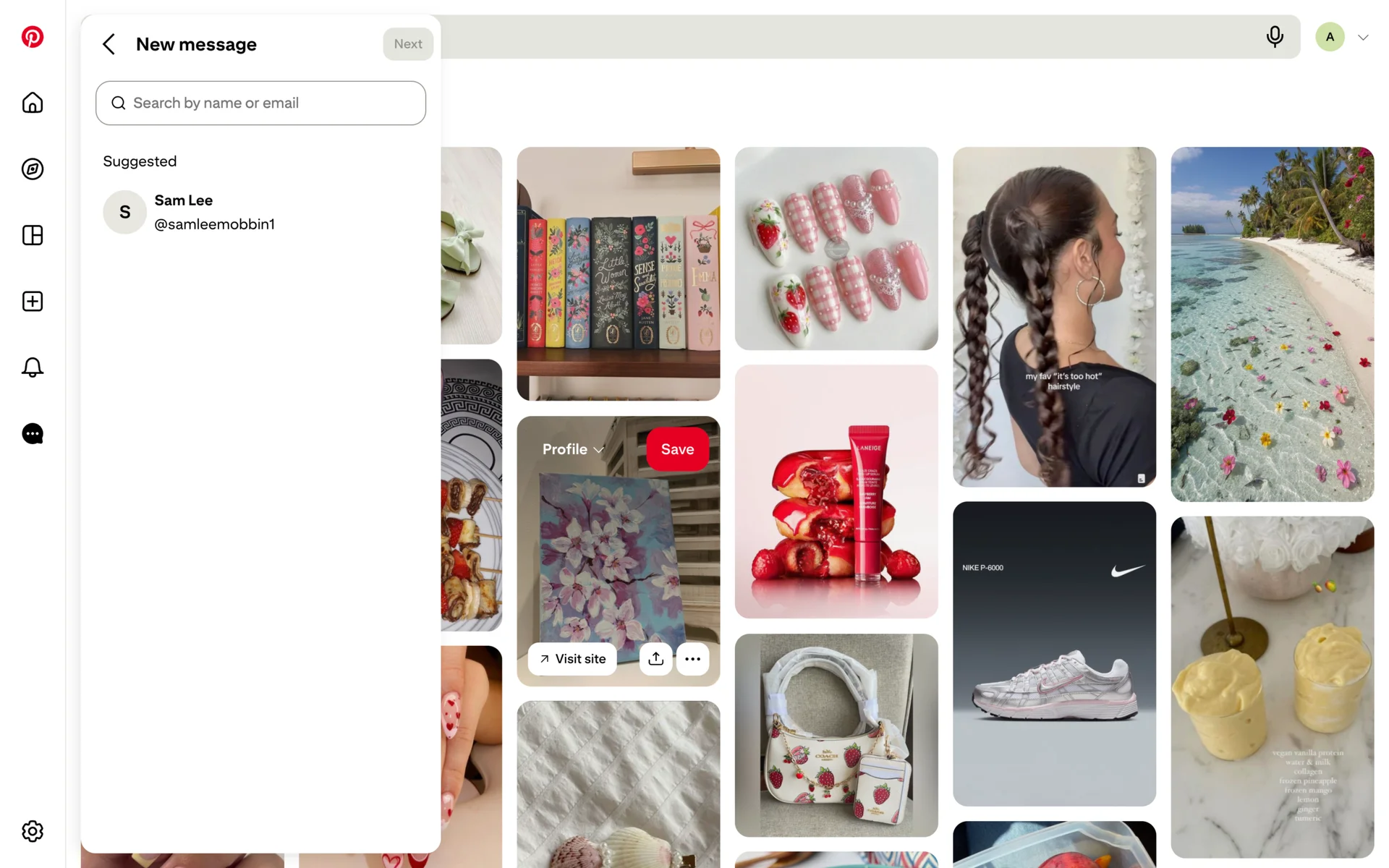Open notifications bell icon

tap(33, 367)
